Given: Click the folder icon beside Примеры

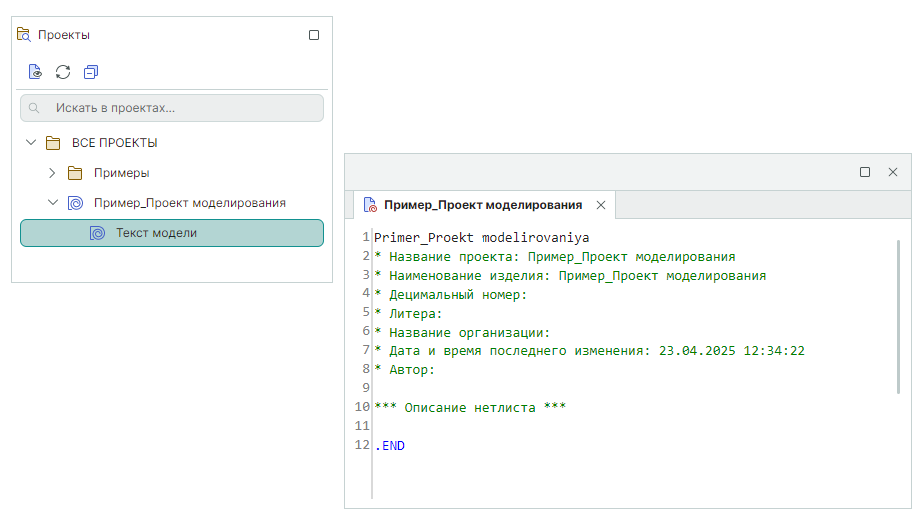Looking at the screenshot, I should click(x=75, y=173).
